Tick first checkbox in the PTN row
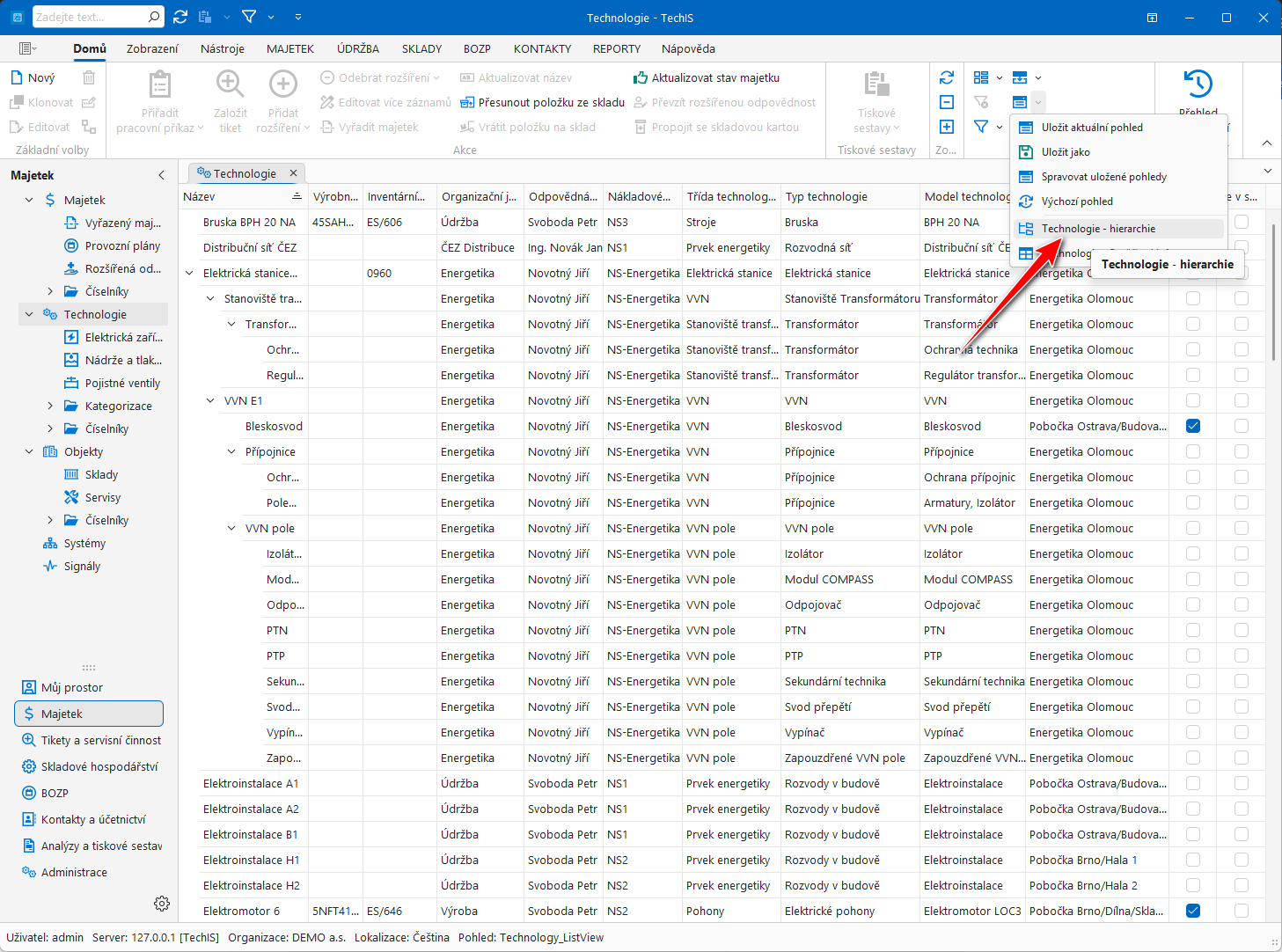This screenshot has height=952, width=1282. coord(1193,630)
